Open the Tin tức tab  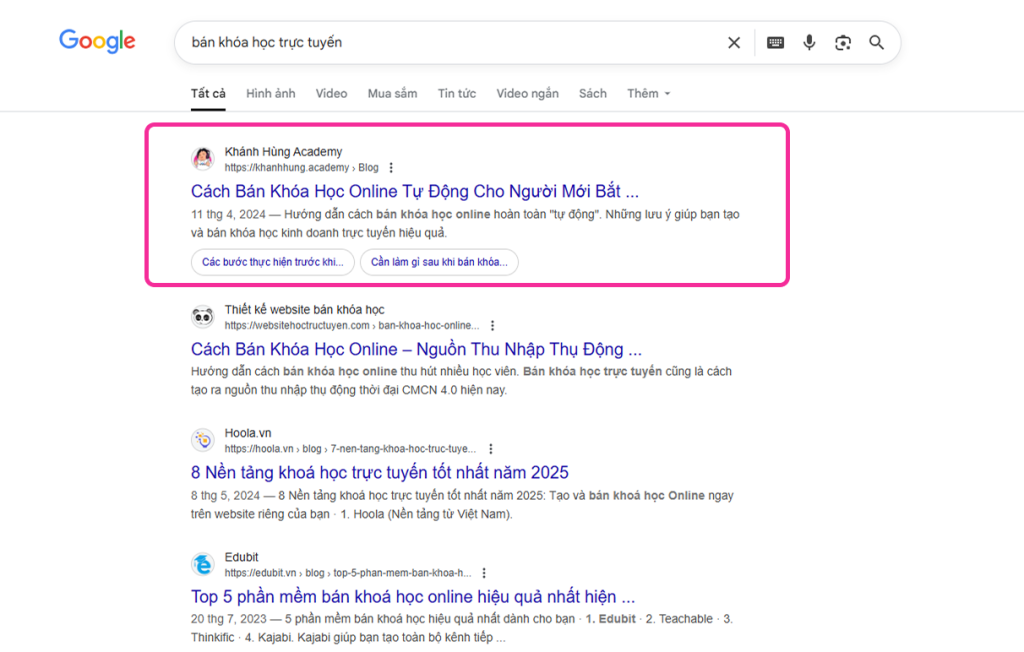456,93
